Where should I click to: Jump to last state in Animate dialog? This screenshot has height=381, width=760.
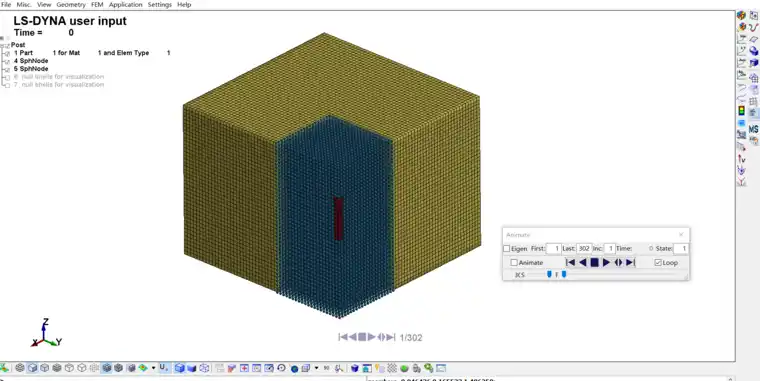(630, 263)
